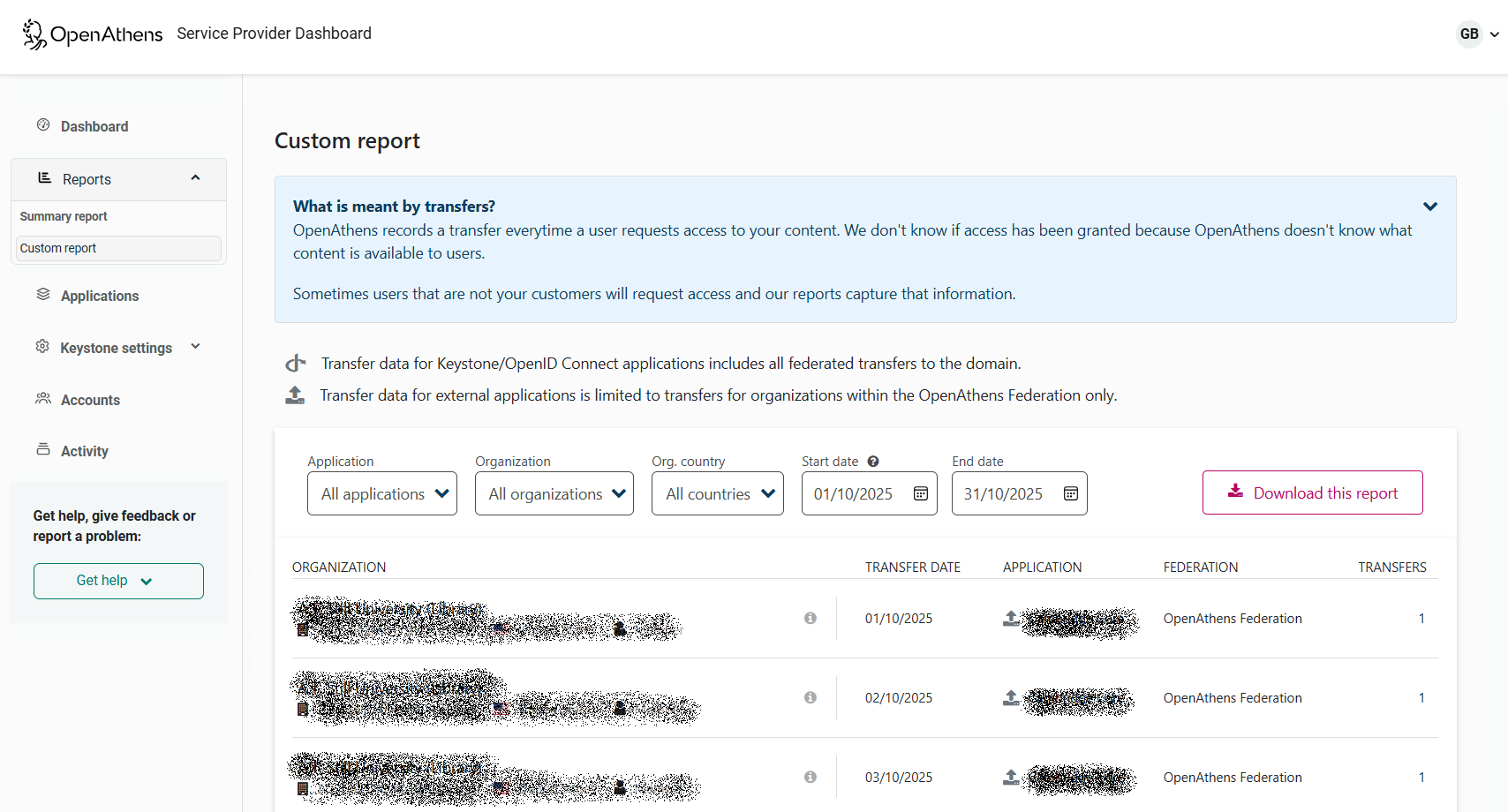Click the Download this report button
This screenshot has height=812, width=1508.
(x=1312, y=492)
